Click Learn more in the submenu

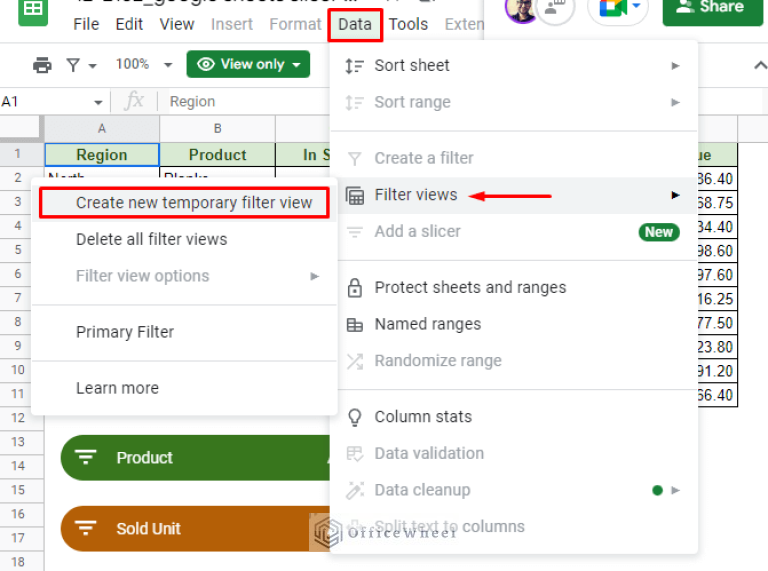pyautogui.click(x=117, y=388)
